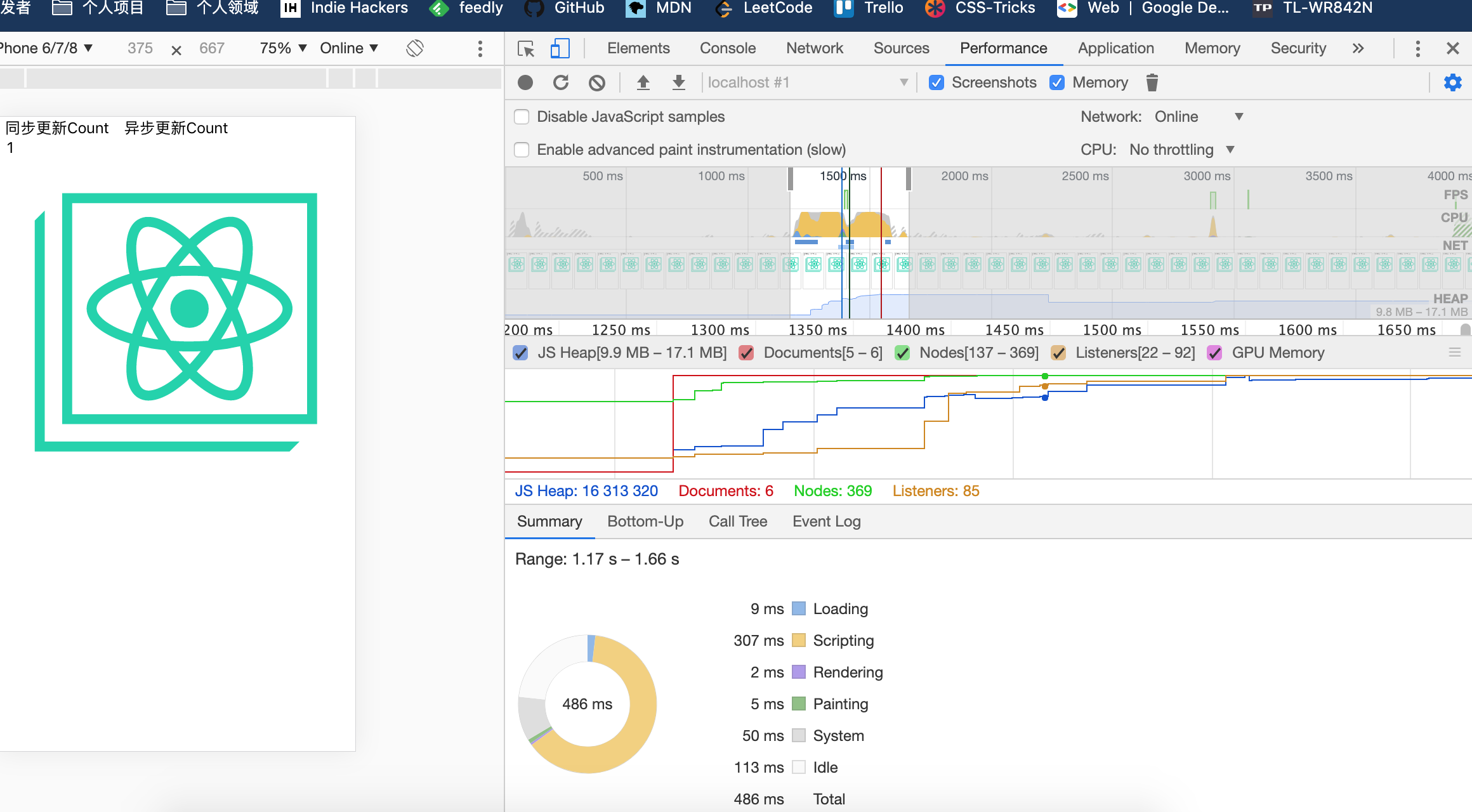Viewport: 1472px width, 812px height.
Task: Expand the localhost #1 profile selector
Action: (x=807, y=82)
